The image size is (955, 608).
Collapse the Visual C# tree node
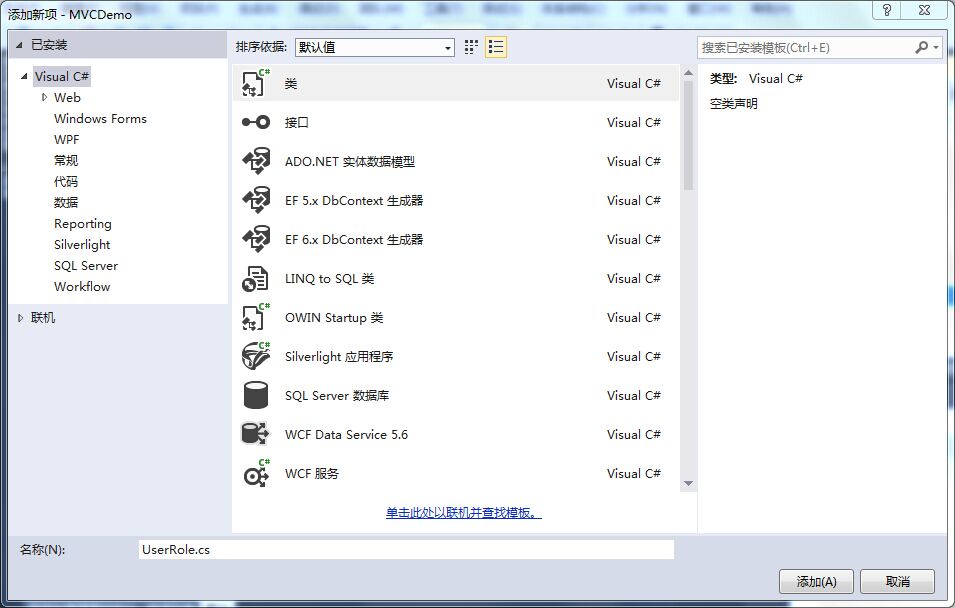coord(24,77)
